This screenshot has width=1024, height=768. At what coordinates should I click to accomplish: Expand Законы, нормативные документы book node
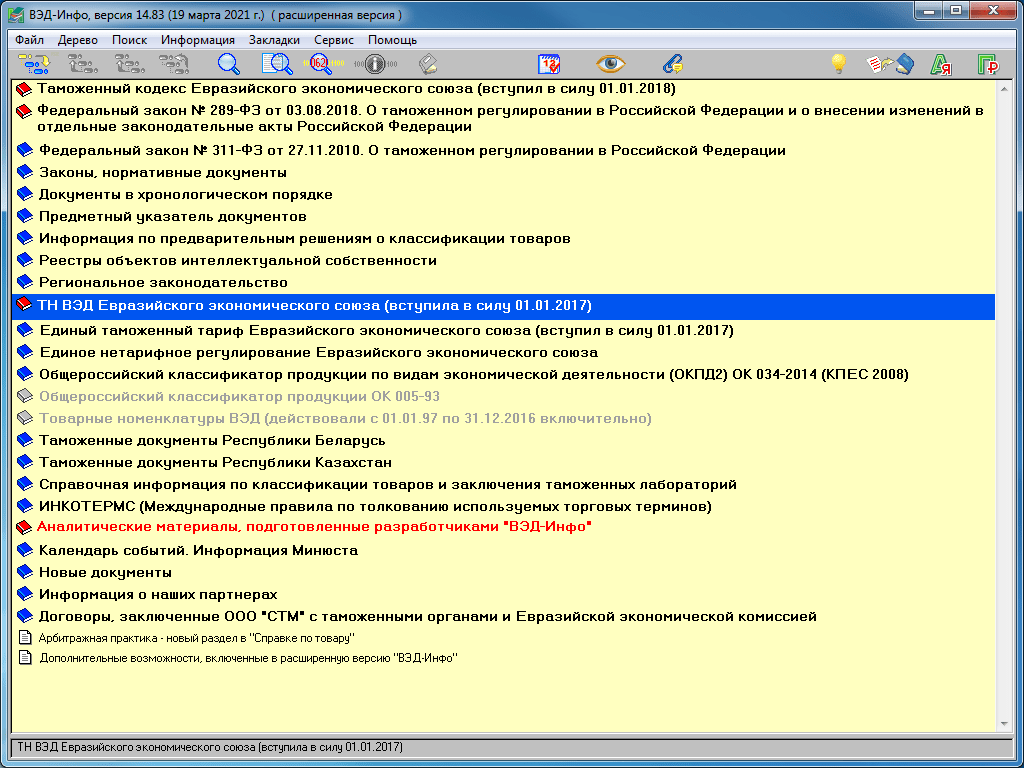pyautogui.click(x=25, y=173)
